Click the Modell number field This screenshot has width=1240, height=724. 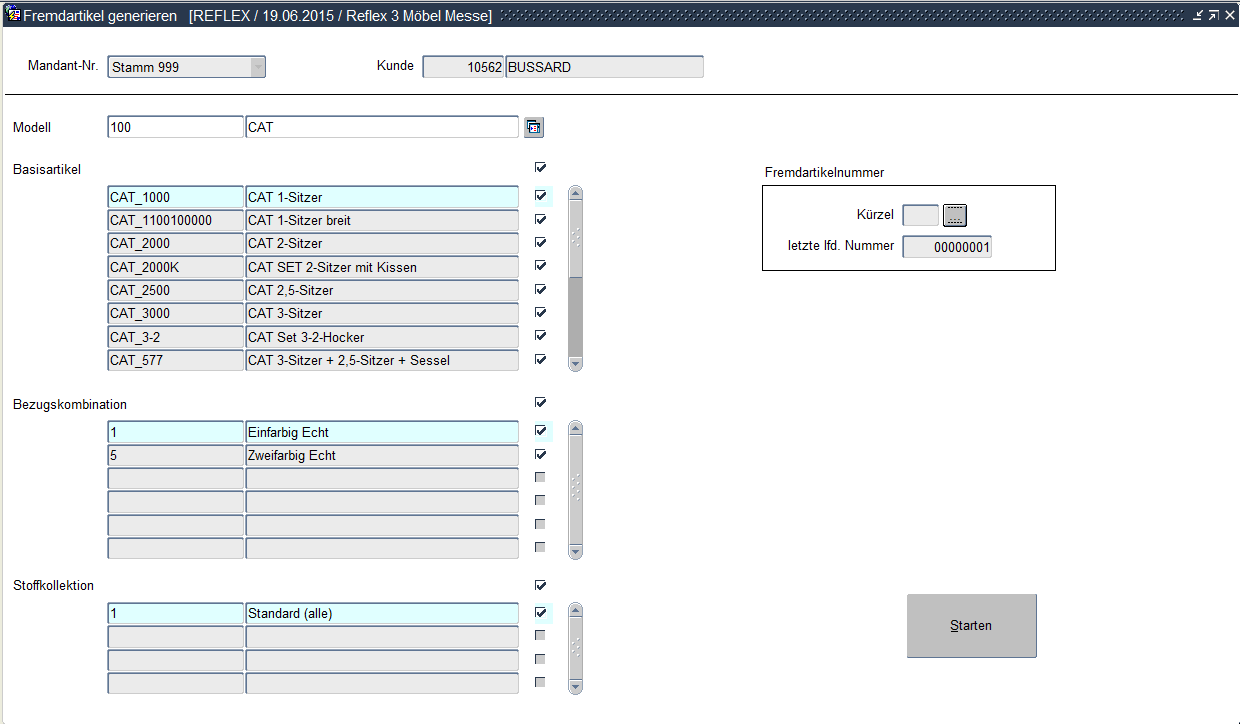[175, 127]
